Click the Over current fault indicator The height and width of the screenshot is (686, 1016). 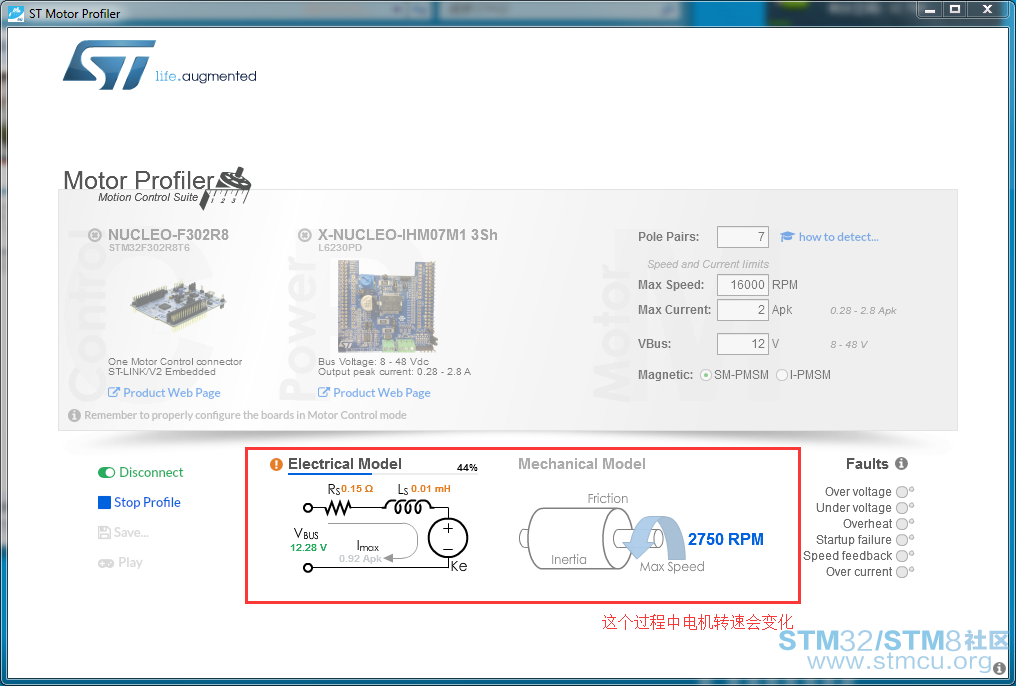902,572
